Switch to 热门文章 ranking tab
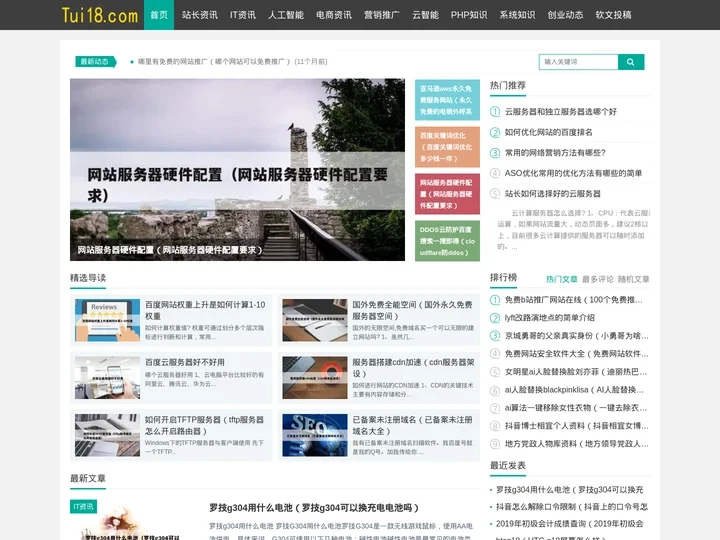720x540 pixels. (x=562, y=279)
